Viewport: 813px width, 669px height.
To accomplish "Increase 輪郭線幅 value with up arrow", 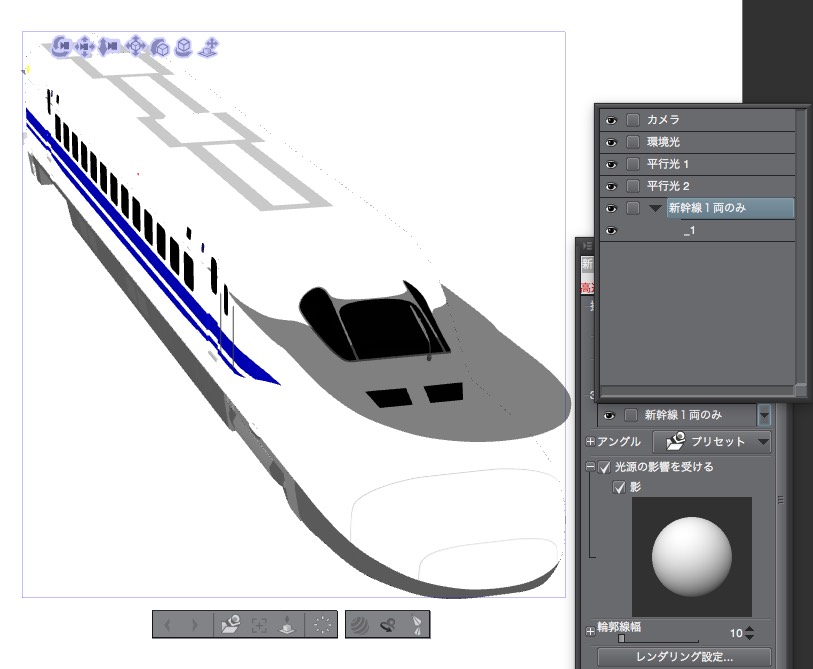I will click(750, 629).
